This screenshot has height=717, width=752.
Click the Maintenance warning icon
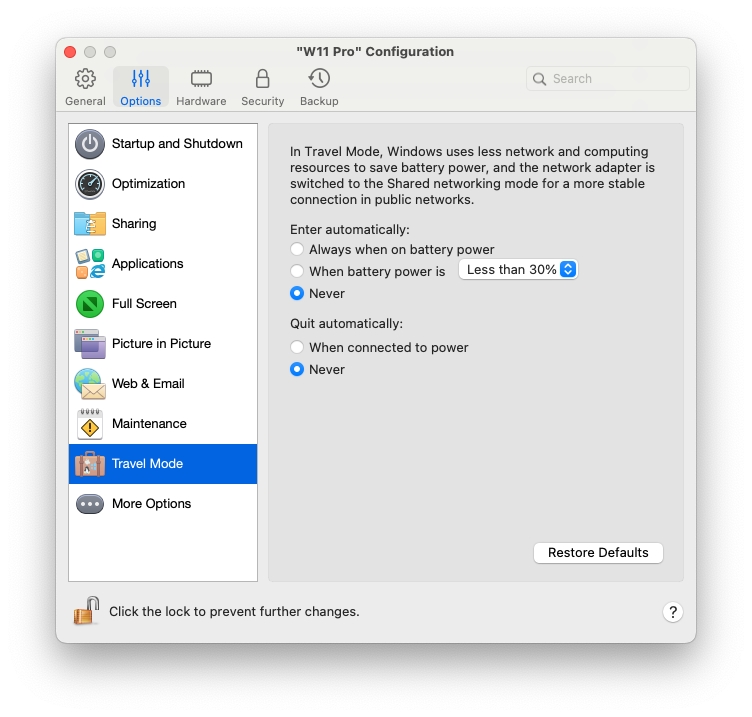(90, 424)
